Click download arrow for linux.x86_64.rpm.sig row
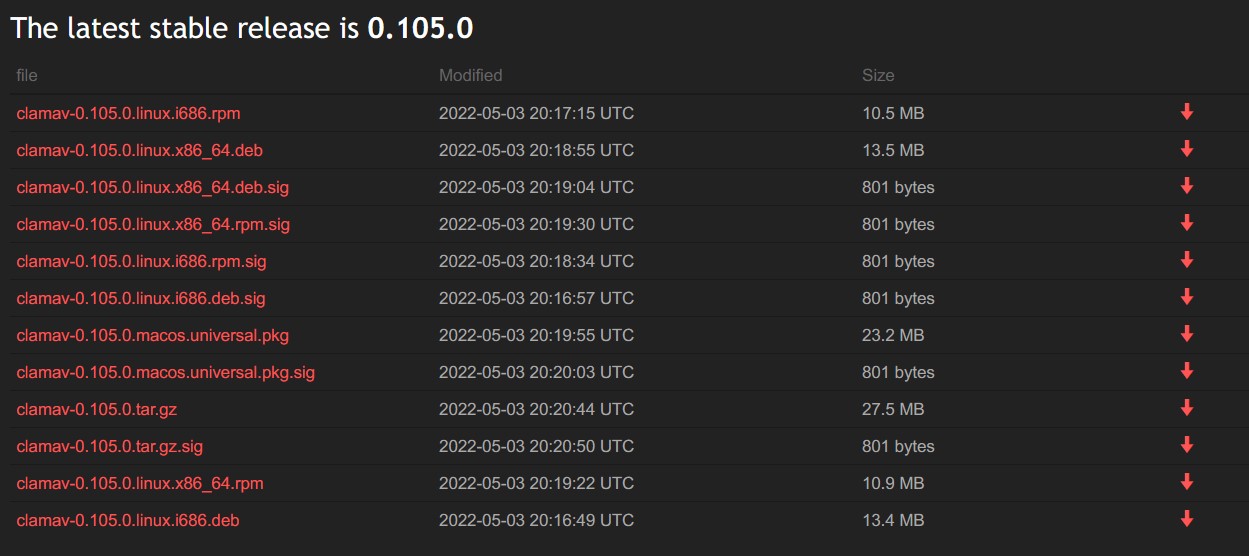Screen dimensions: 1249x556 coord(1187,223)
